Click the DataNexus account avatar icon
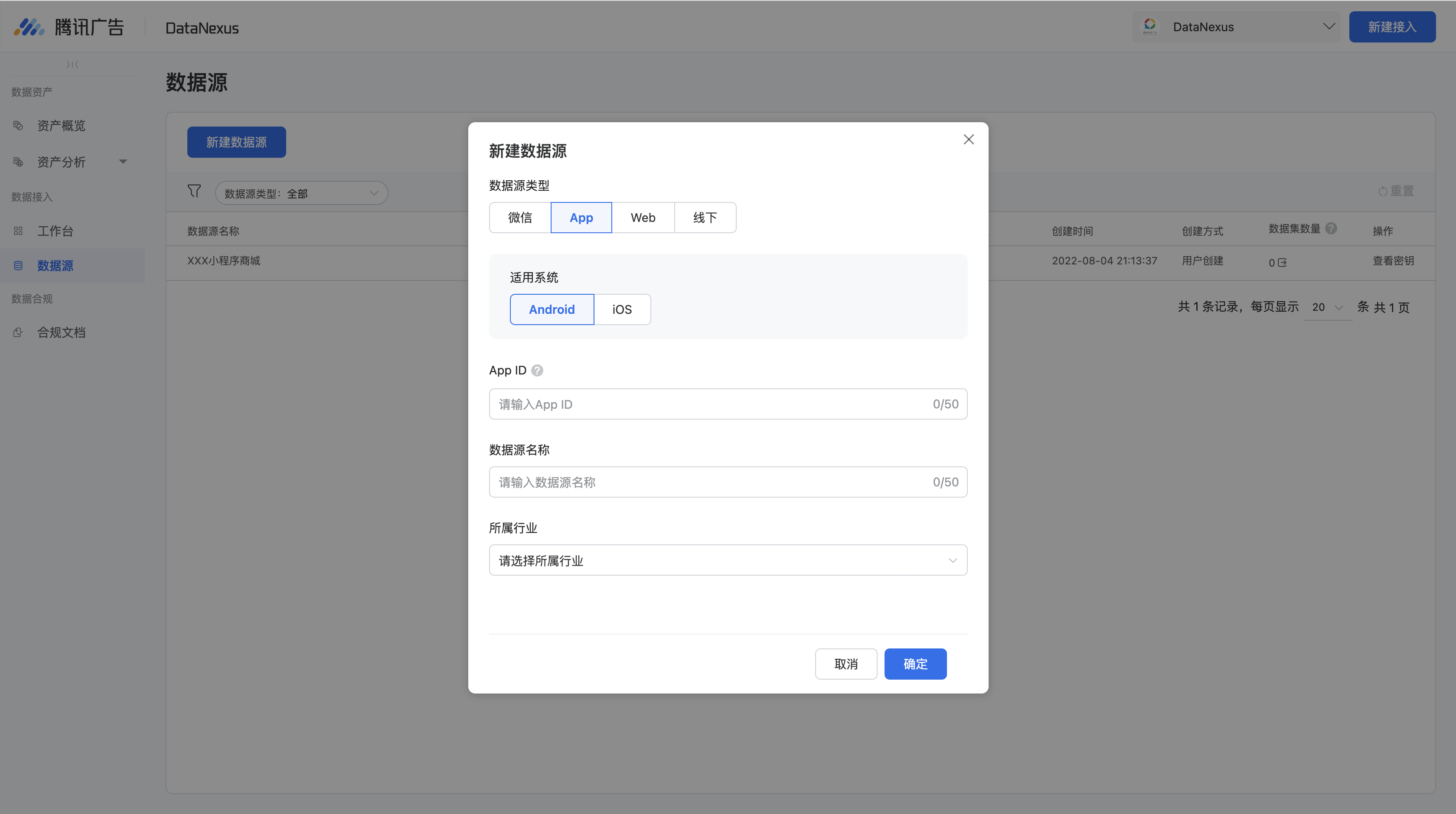1456x814 pixels. [x=1149, y=26]
